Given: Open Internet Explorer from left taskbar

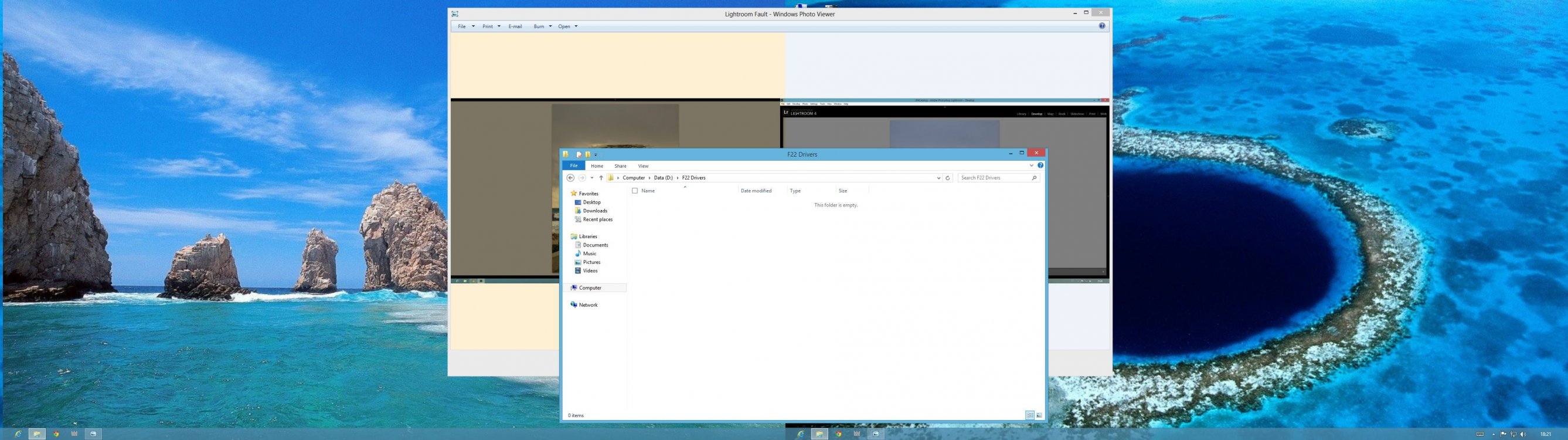Looking at the screenshot, I should [x=18, y=434].
